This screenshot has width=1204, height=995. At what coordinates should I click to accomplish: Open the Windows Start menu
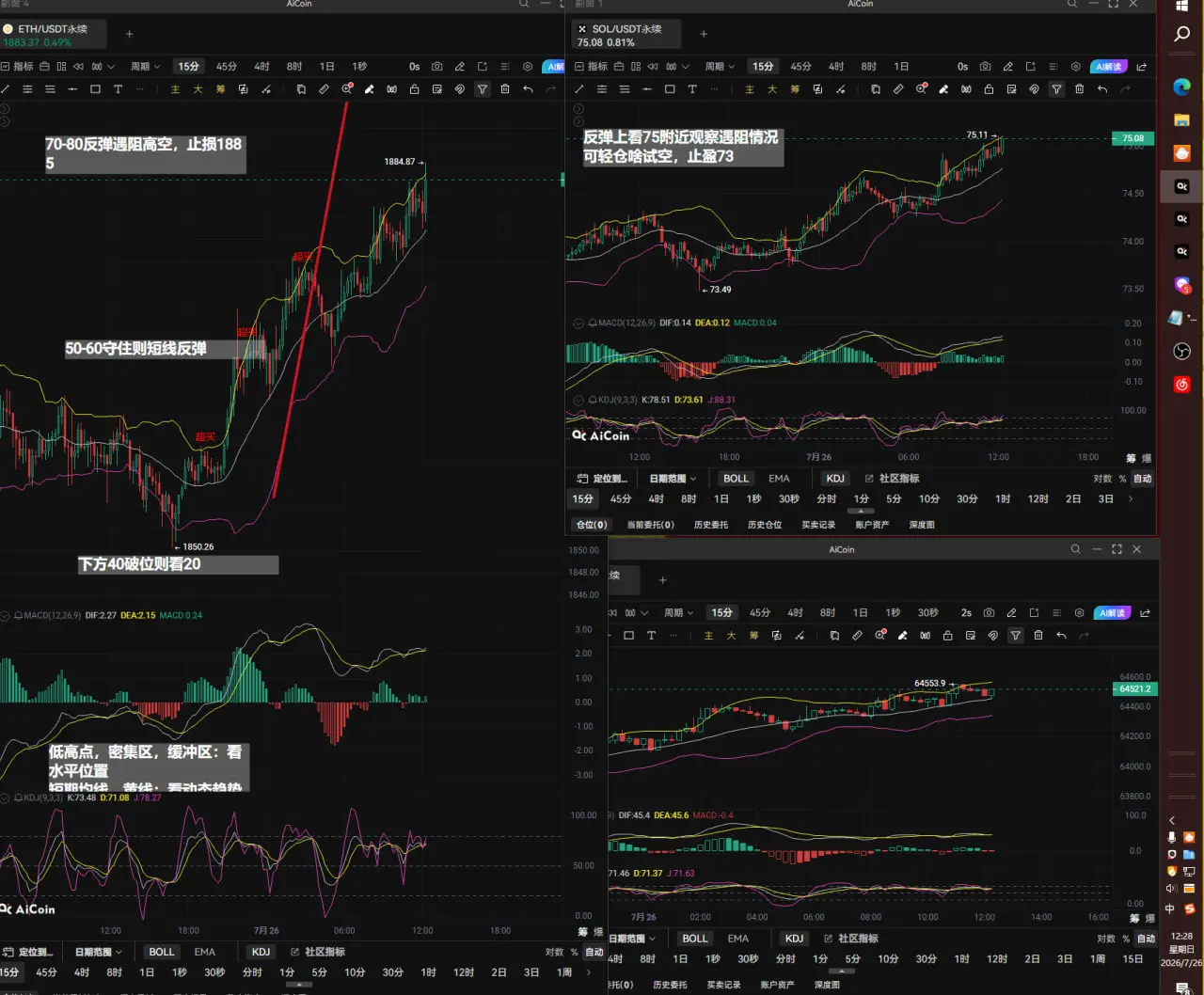point(1182,6)
